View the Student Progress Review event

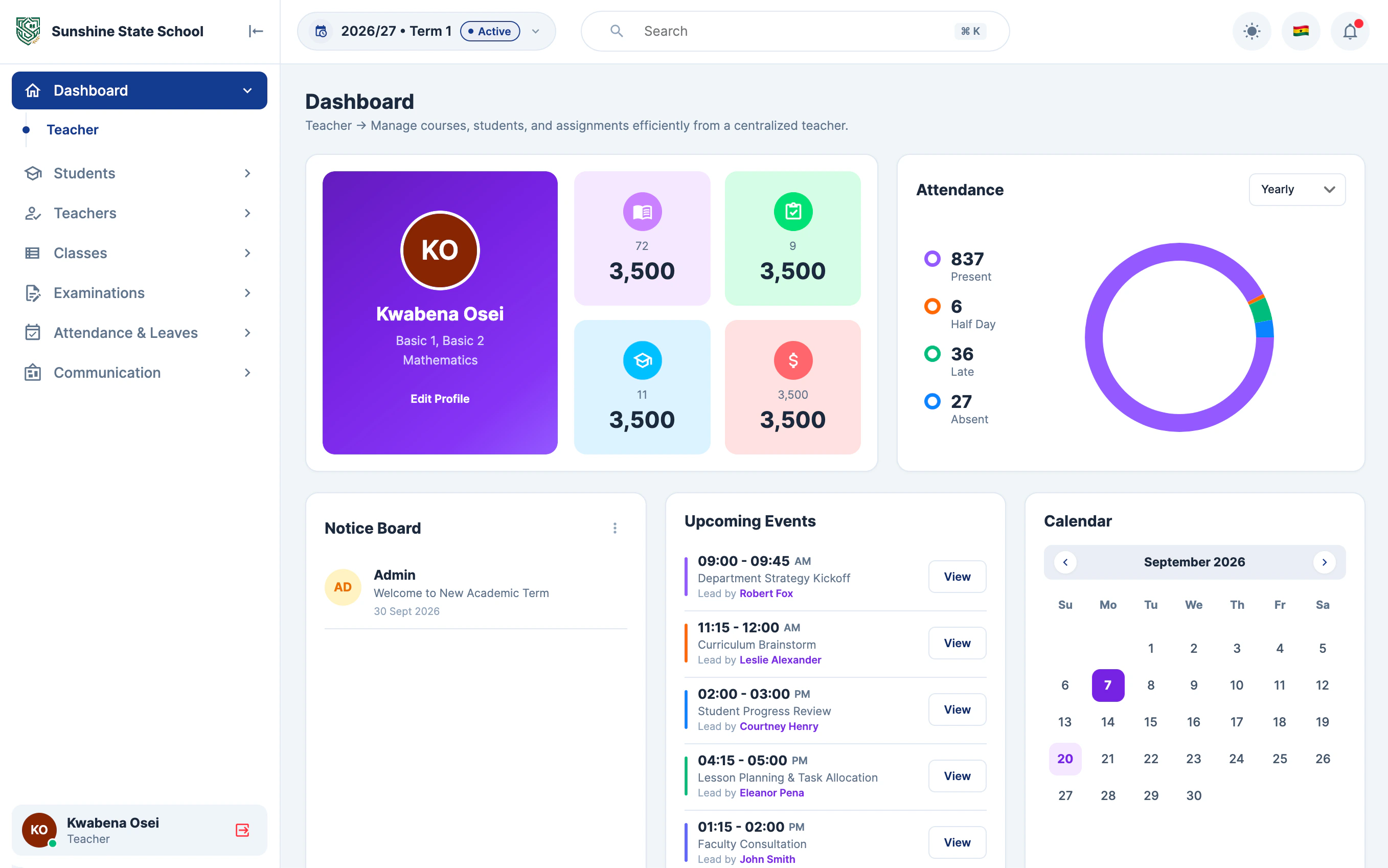point(957,710)
